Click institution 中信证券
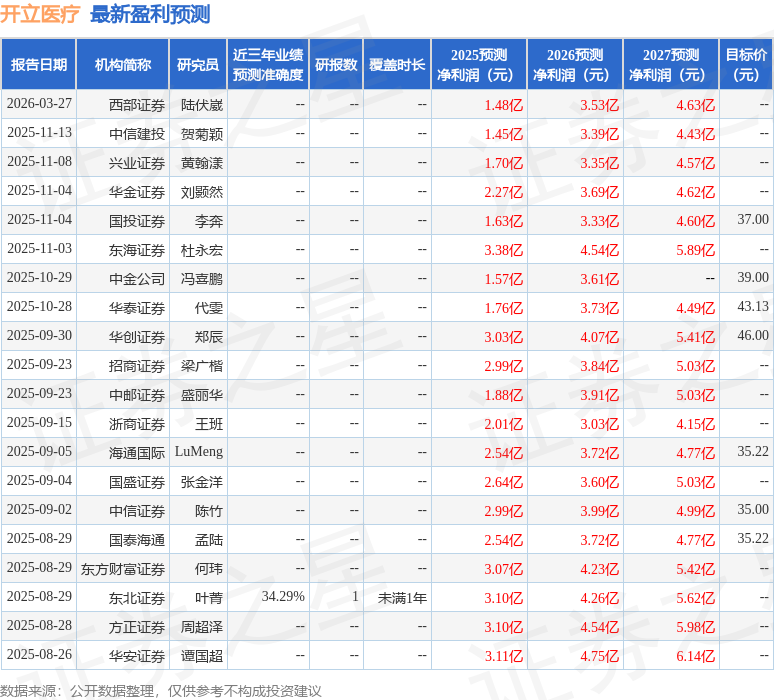Image resolution: width=774 pixels, height=700 pixels. point(137,511)
